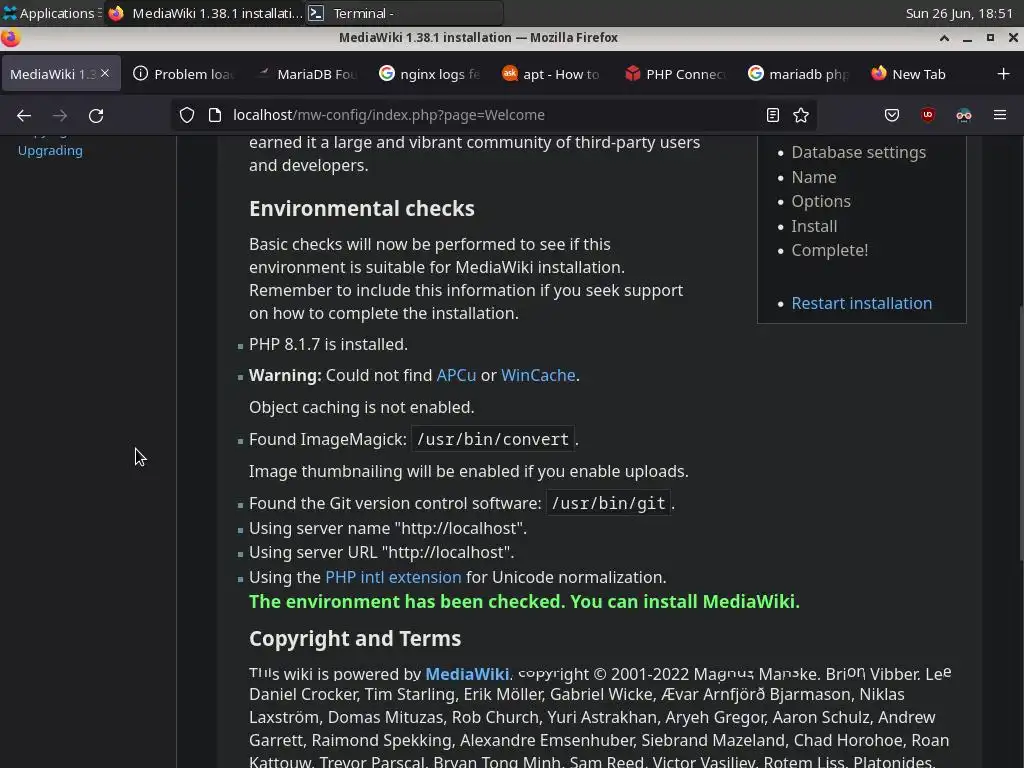This screenshot has width=1024, height=768.
Task: Click the Restart installation link
Action: pyautogui.click(x=861, y=303)
